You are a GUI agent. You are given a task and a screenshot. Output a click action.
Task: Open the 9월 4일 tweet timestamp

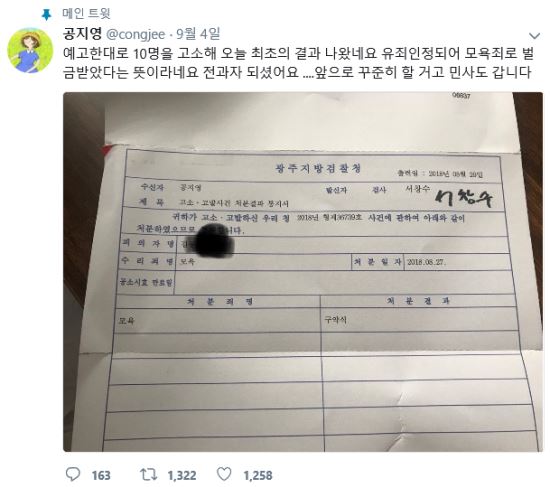point(198,34)
